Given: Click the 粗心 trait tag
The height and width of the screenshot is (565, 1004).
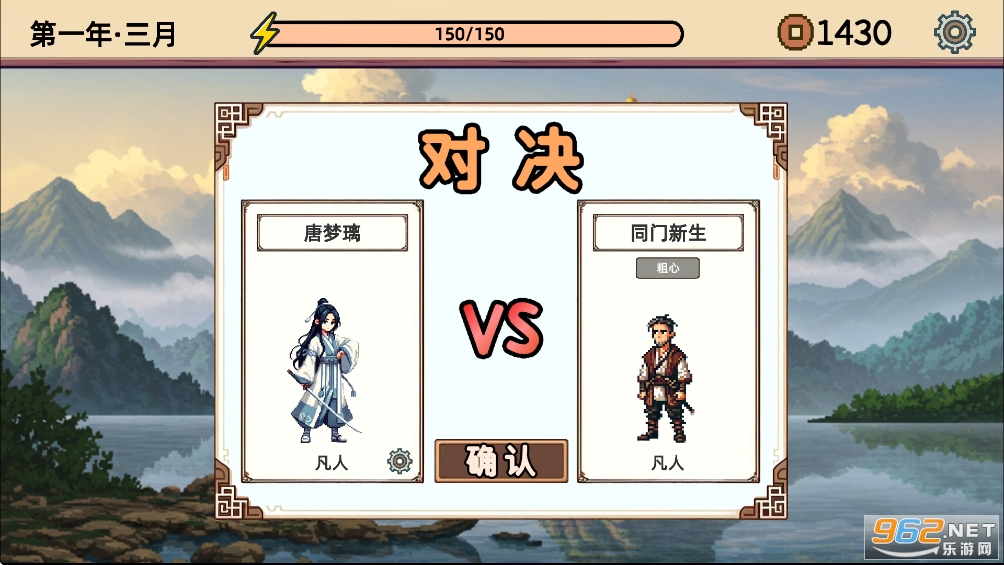Looking at the screenshot, I should (x=667, y=268).
